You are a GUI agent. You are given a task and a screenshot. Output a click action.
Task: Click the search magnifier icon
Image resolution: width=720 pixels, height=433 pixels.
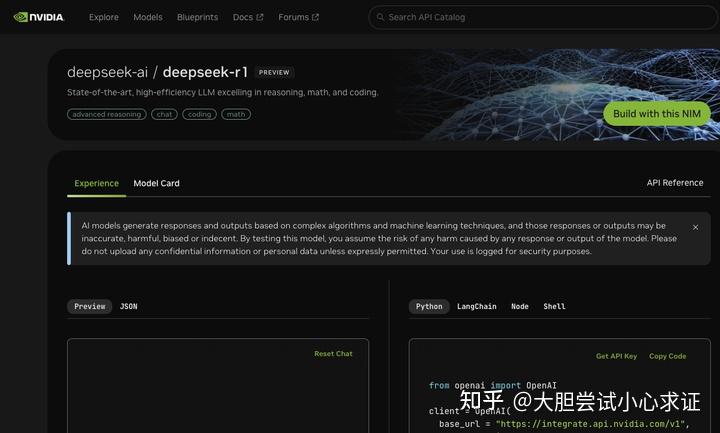(x=380, y=17)
